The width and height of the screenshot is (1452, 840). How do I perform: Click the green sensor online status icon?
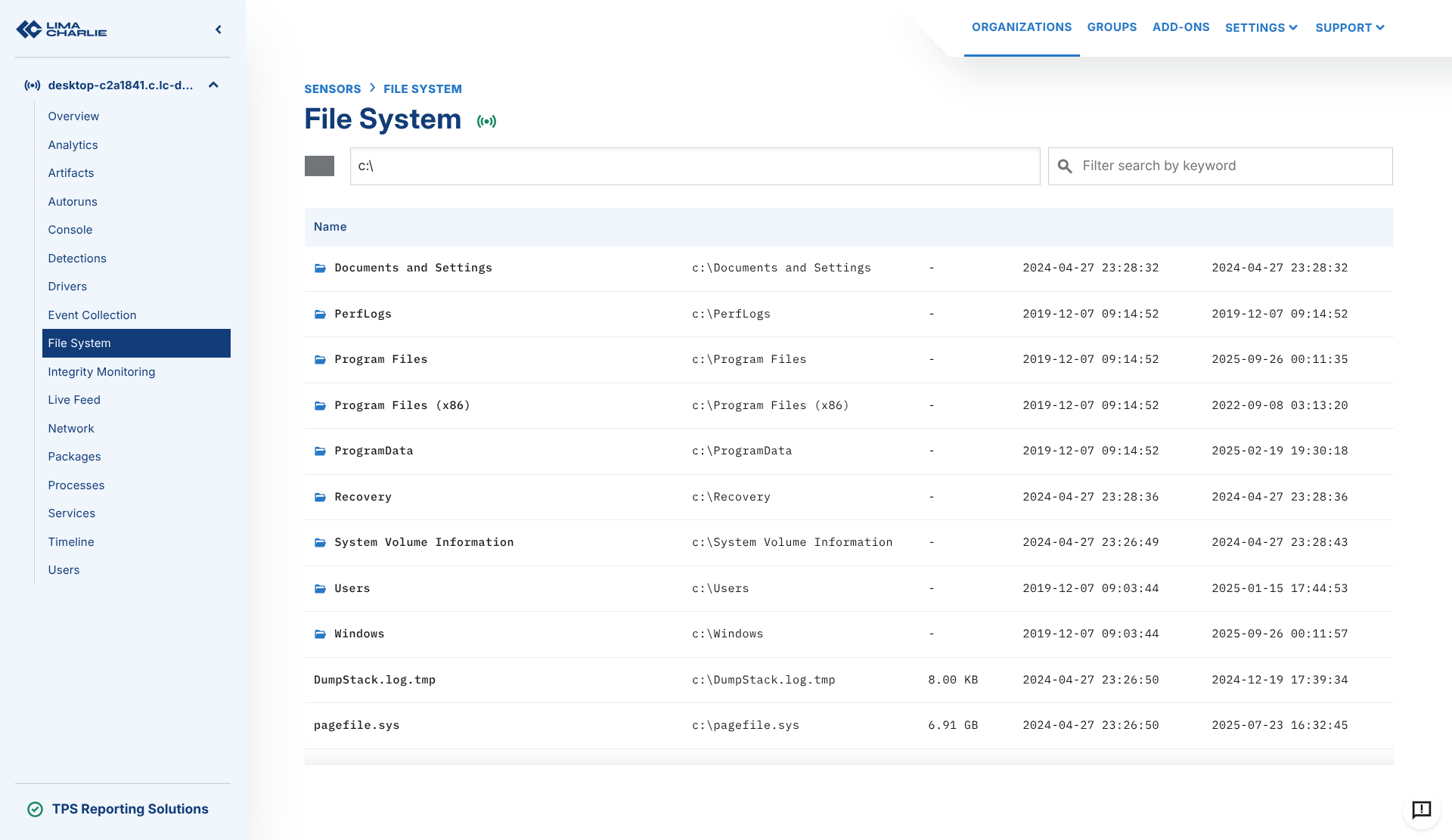(x=486, y=121)
